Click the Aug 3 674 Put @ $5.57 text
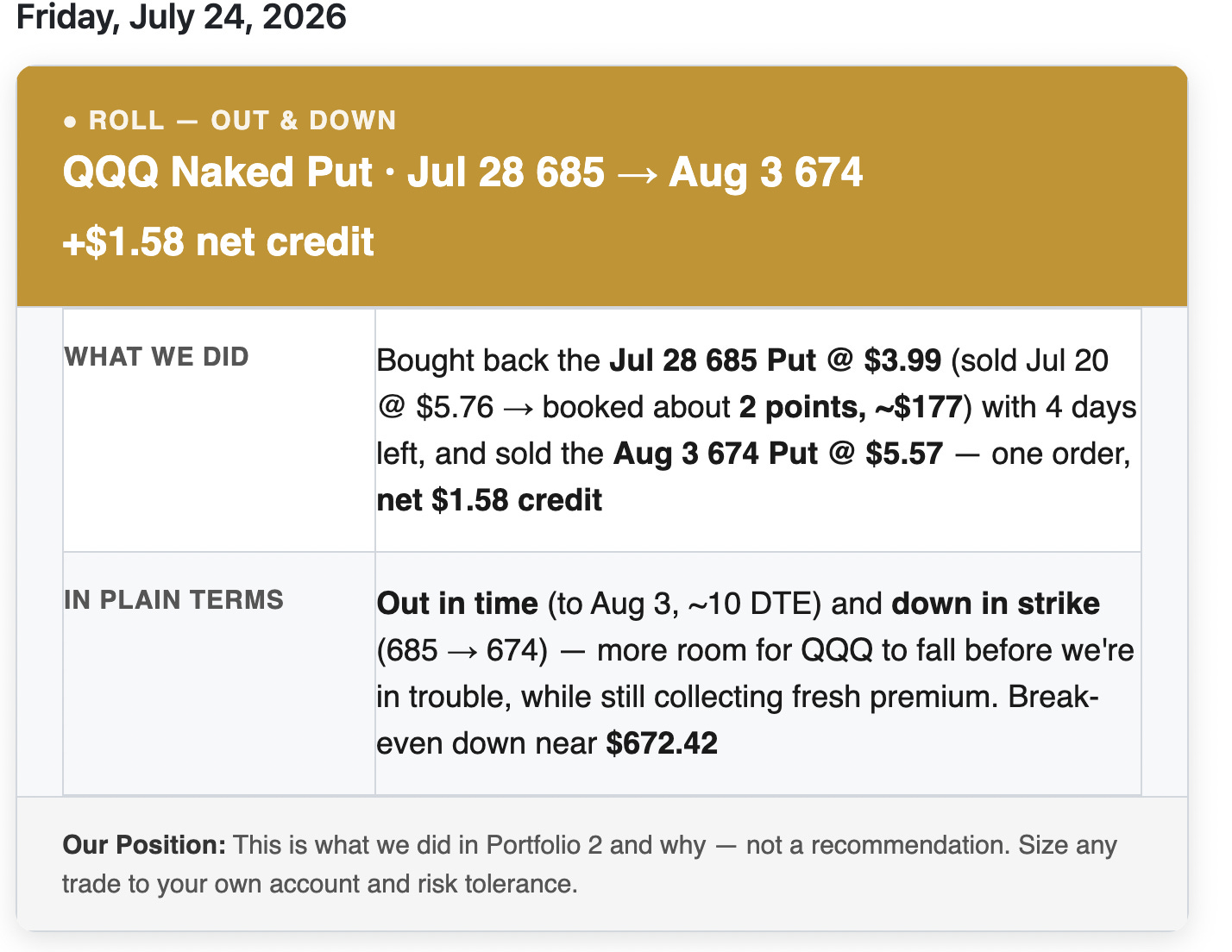Image resolution: width=1232 pixels, height=952 pixels. point(778,454)
